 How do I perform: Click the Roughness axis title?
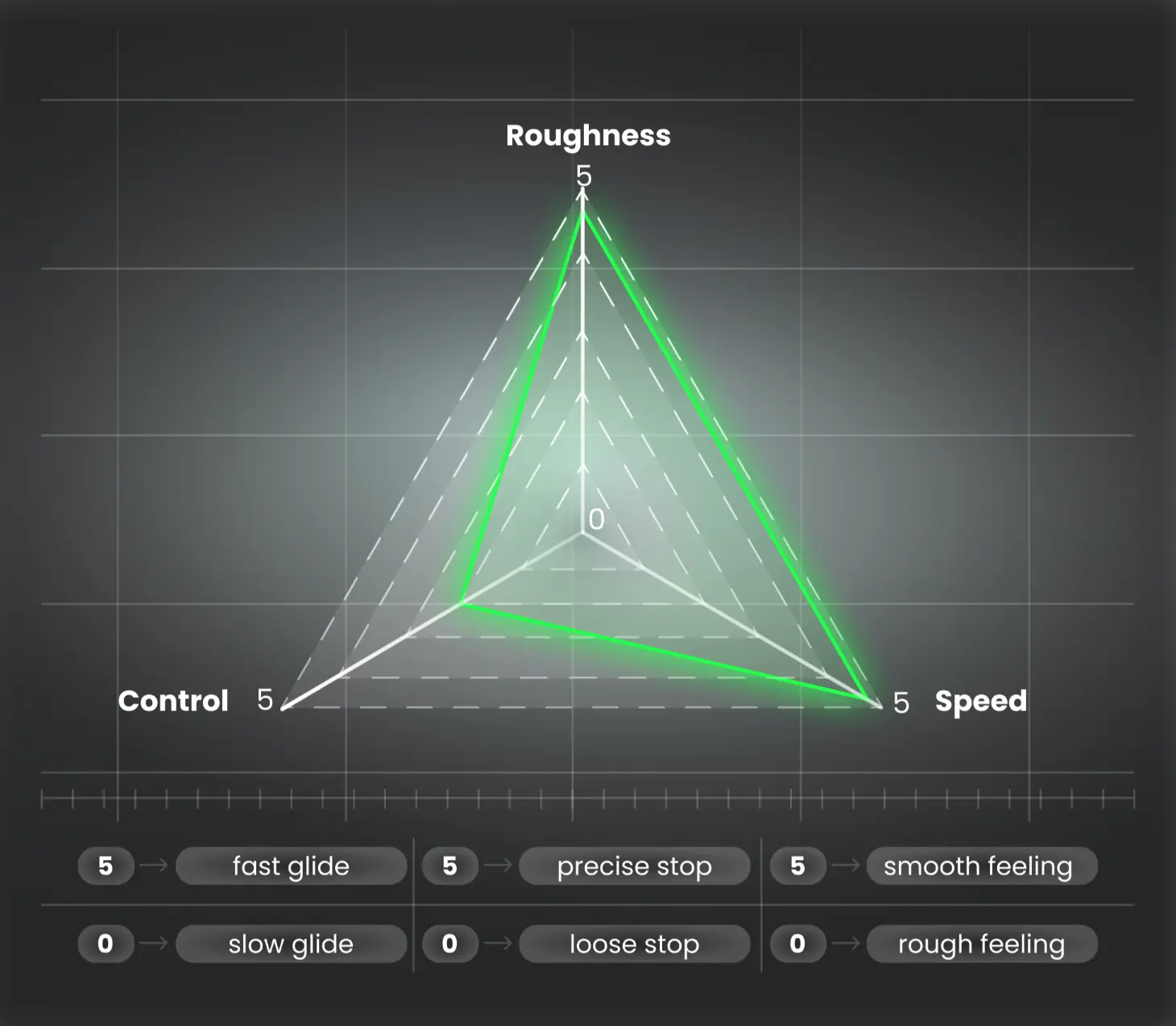click(588, 135)
